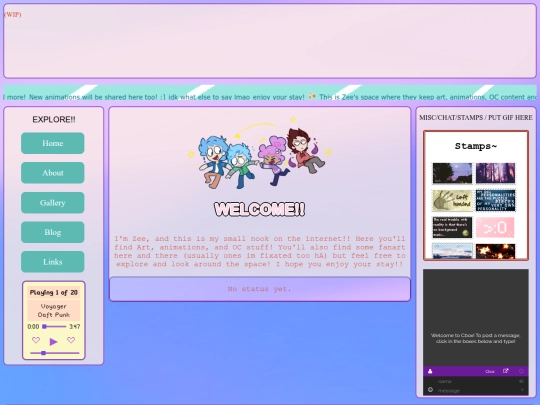Click the send arrow beside message field
Viewport: 540px width, 405px height.
522,390
